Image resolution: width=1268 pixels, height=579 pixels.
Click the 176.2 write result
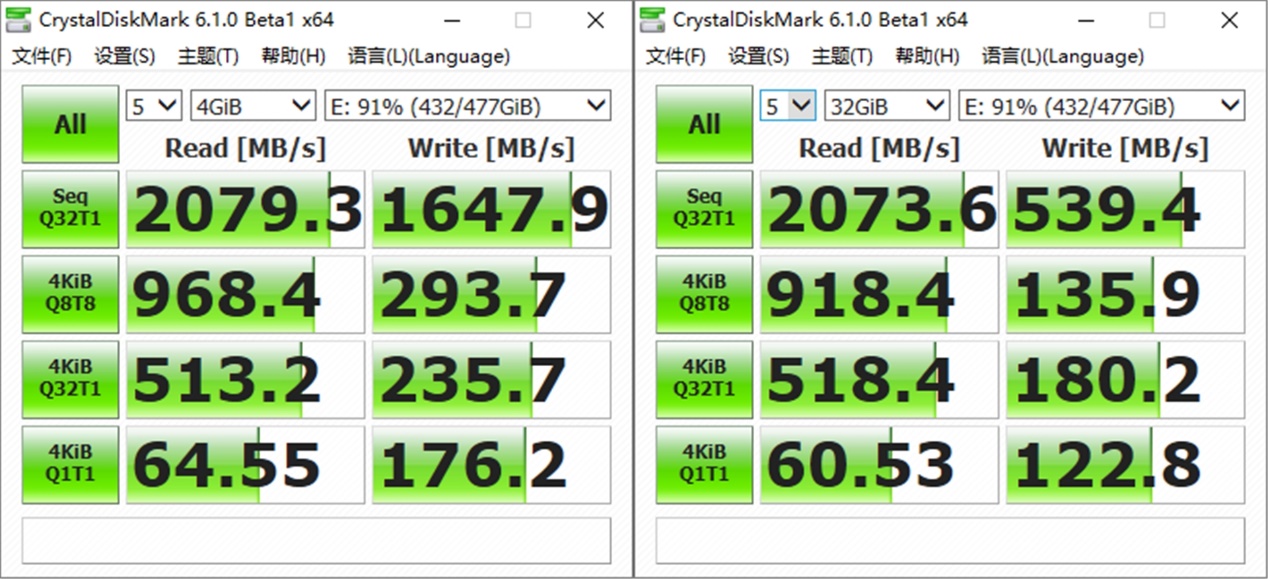click(x=491, y=464)
